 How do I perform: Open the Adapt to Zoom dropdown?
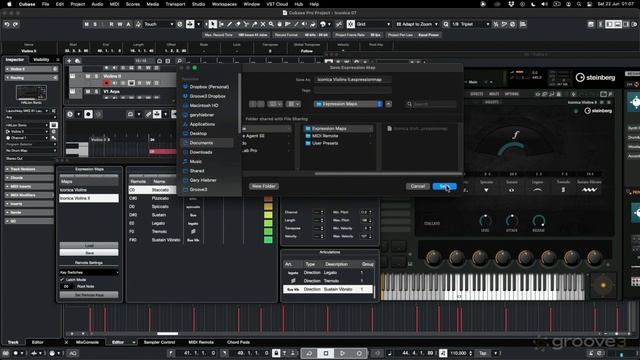(417, 24)
